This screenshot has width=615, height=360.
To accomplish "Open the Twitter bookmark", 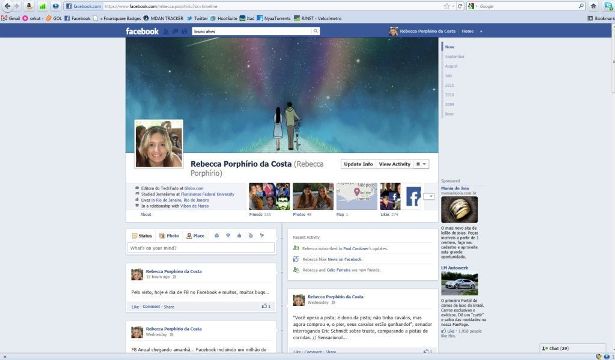I will (197, 18).
